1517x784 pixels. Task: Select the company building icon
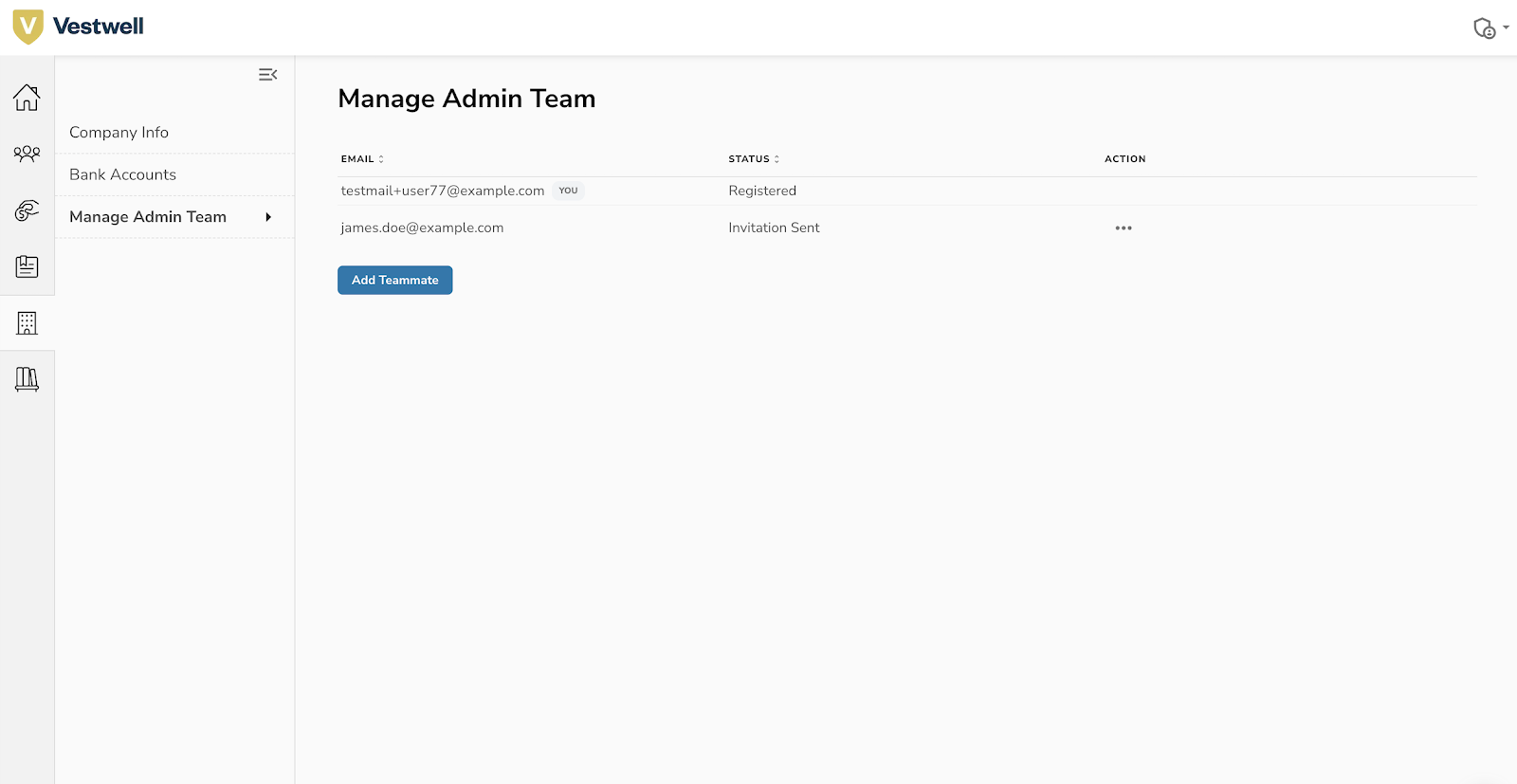coord(27,323)
